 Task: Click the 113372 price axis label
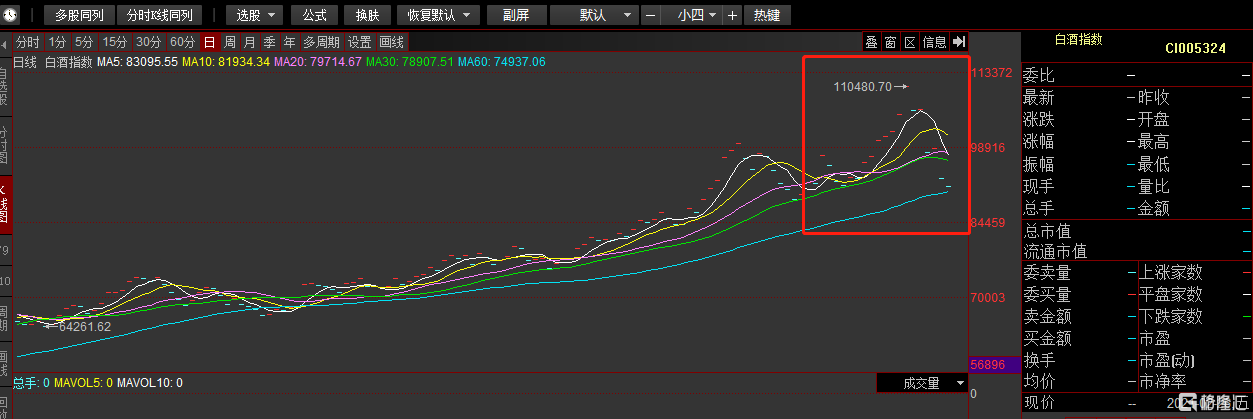tap(990, 73)
